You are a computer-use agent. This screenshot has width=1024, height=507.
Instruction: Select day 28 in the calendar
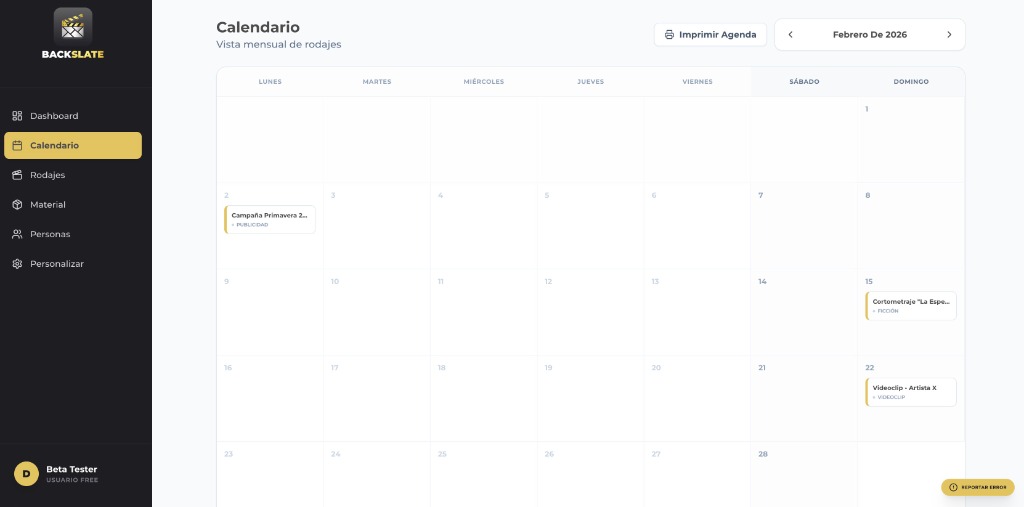(x=763, y=454)
